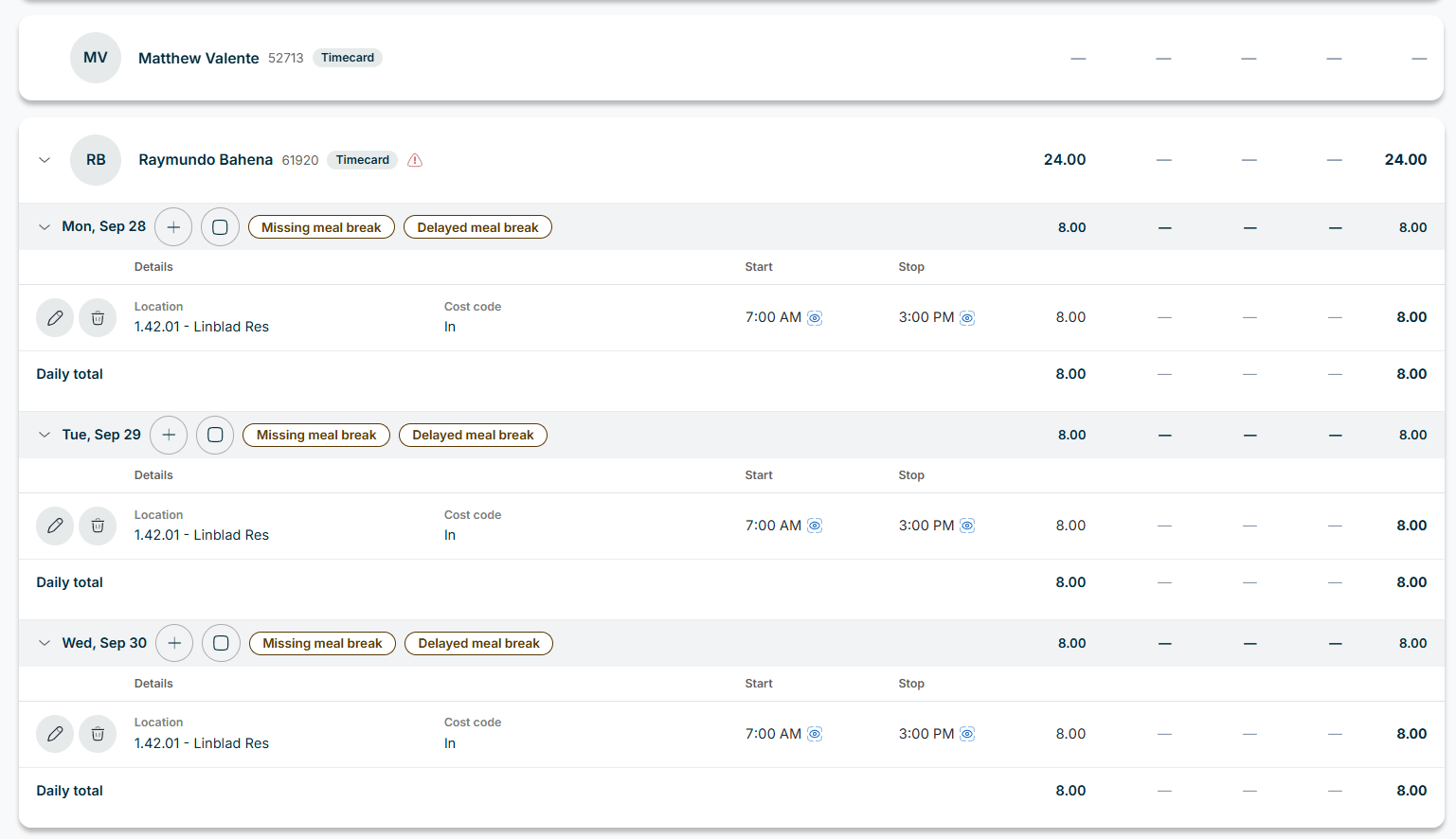Click the MV avatar for Matthew Valente
Image resolution: width=1456 pixels, height=839 pixels.
pos(96,58)
